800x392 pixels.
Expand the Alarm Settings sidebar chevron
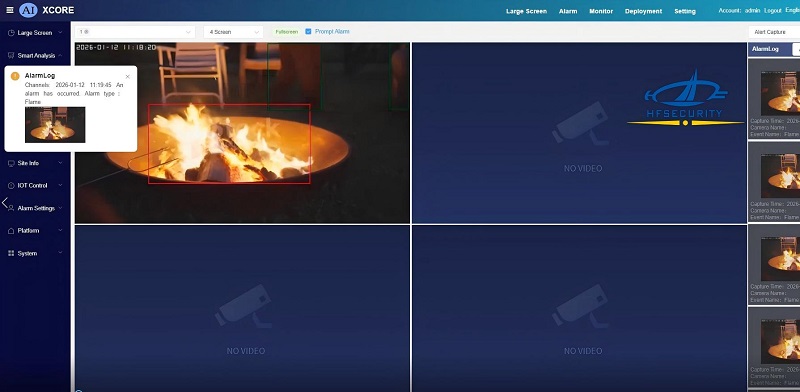click(60, 208)
